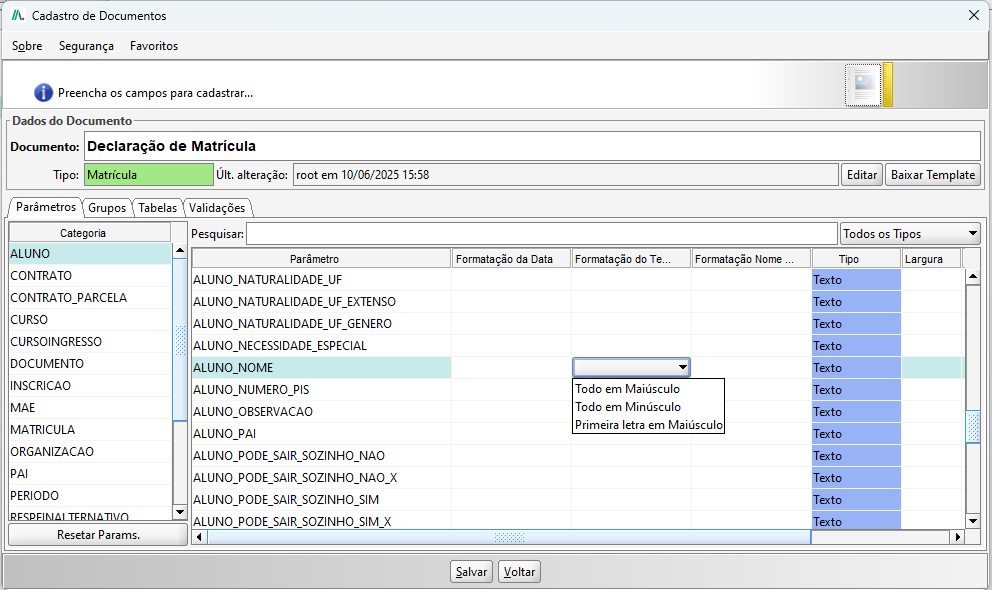Select the DOCUMENTO category
This screenshot has height=590, width=992.
90,364
